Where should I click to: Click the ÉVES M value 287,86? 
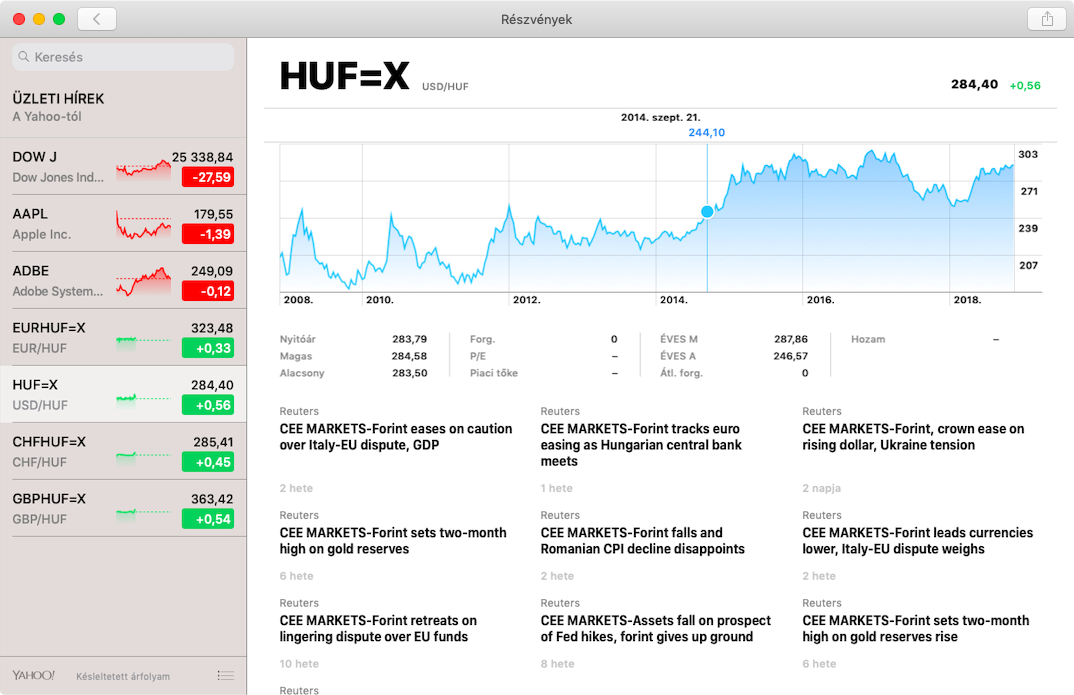[x=791, y=339]
